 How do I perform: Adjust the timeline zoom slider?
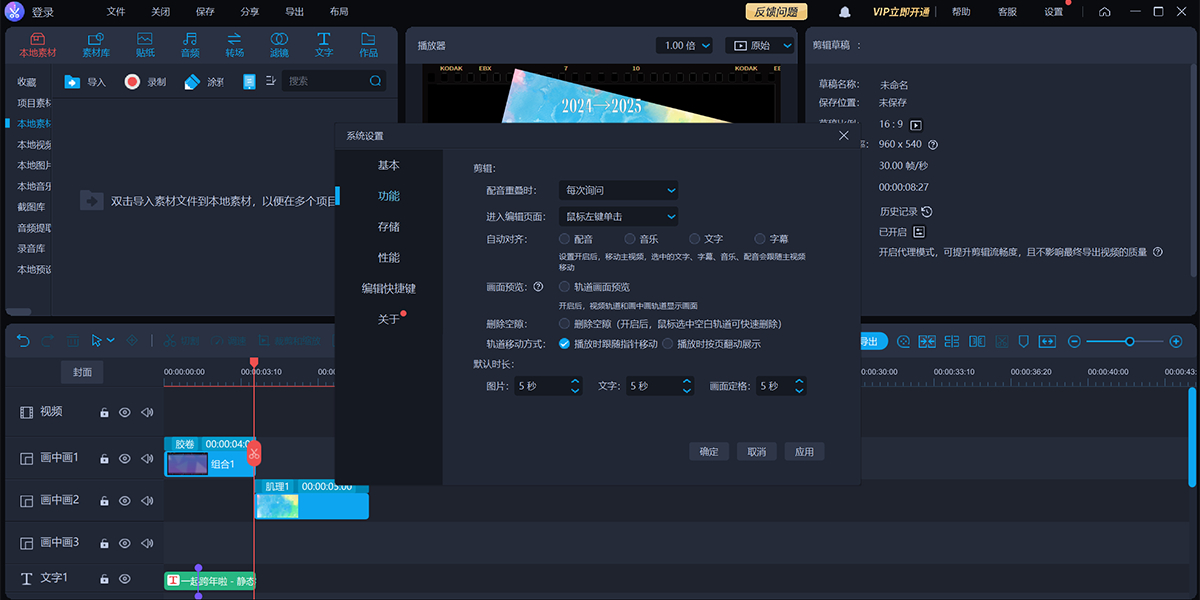coord(1129,341)
